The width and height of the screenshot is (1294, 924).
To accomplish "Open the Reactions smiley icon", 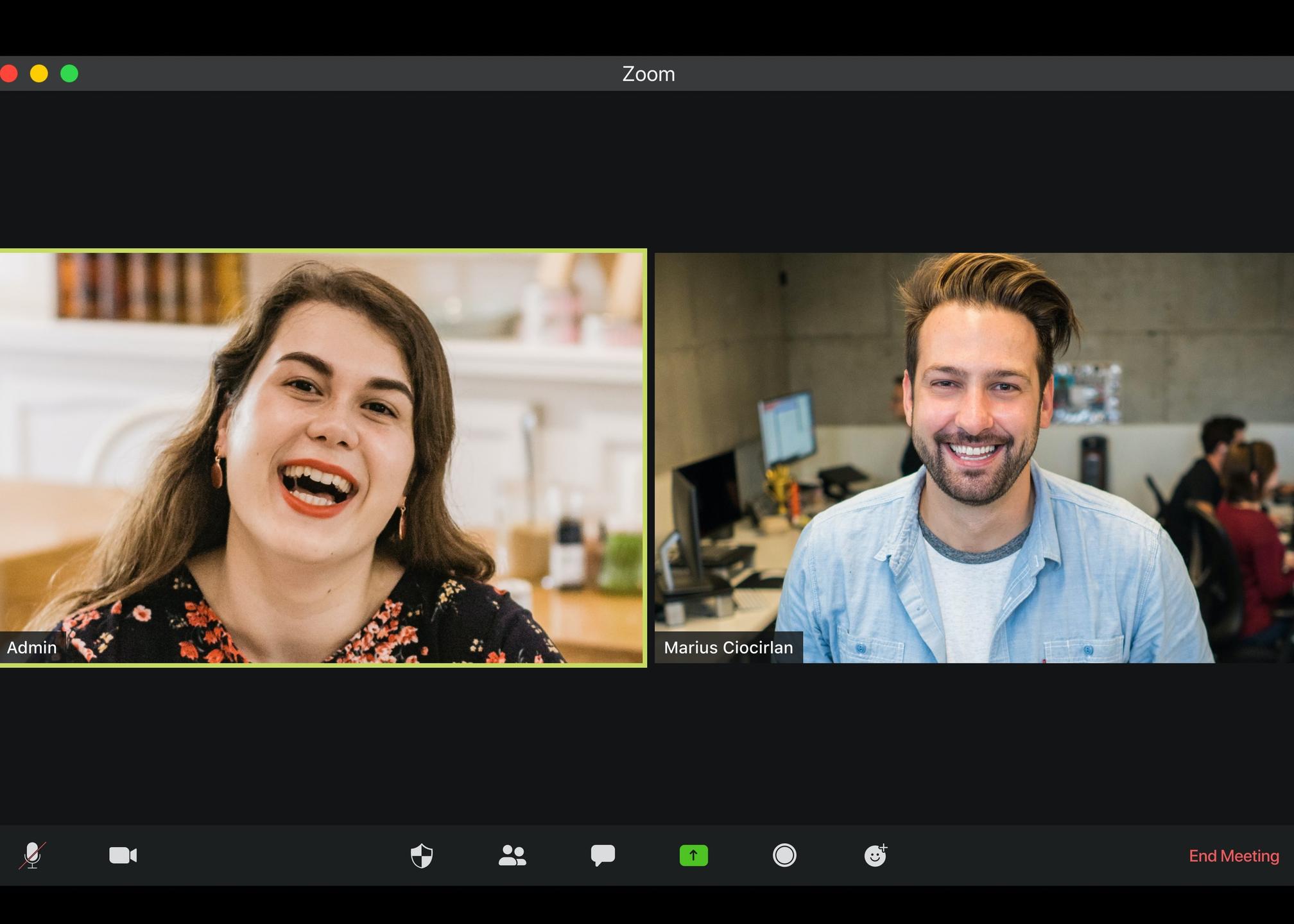I will point(875,855).
